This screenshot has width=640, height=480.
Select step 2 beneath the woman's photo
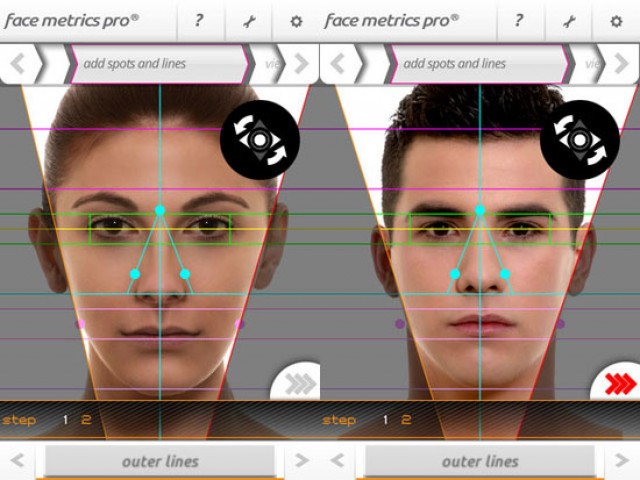(86, 420)
